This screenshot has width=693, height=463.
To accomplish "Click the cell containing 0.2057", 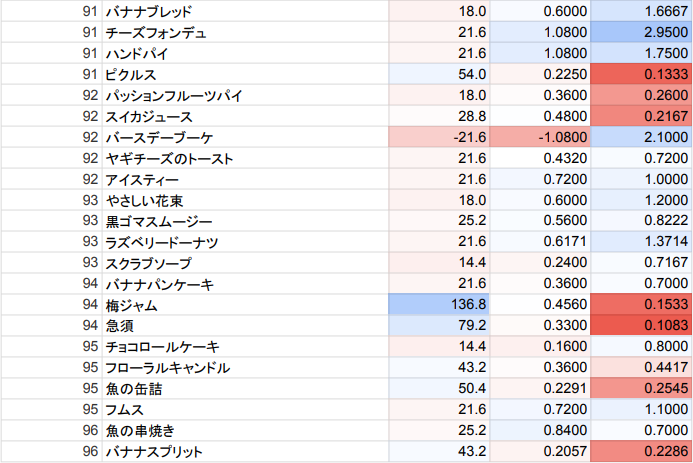I will (x=541, y=452).
